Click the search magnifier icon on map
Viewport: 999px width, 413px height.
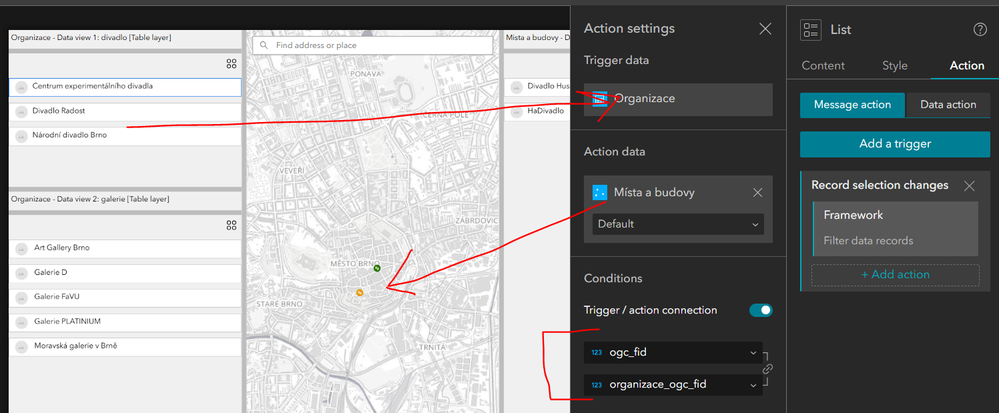[263, 45]
